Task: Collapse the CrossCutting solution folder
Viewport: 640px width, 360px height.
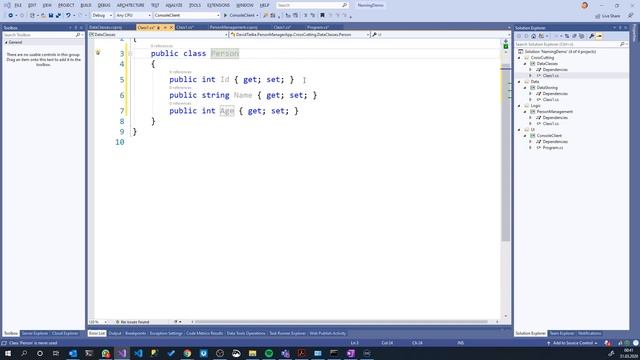Action: pyautogui.click(x=520, y=58)
